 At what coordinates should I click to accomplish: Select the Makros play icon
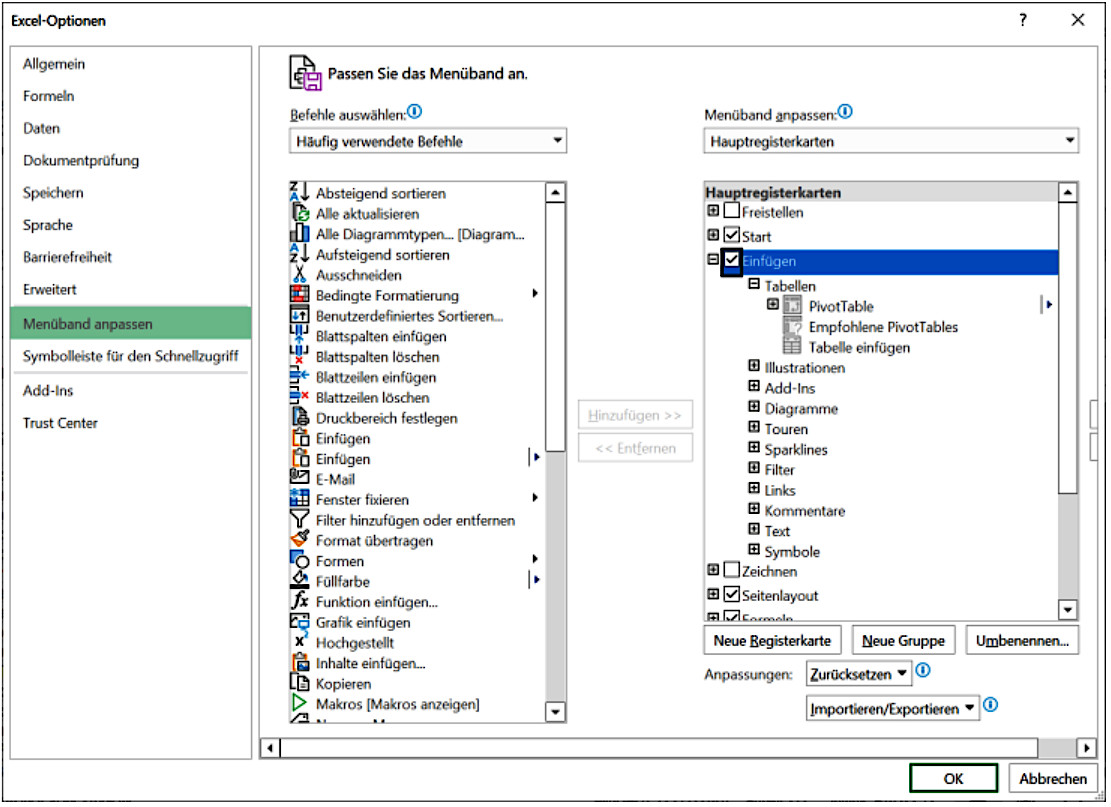click(299, 704)
